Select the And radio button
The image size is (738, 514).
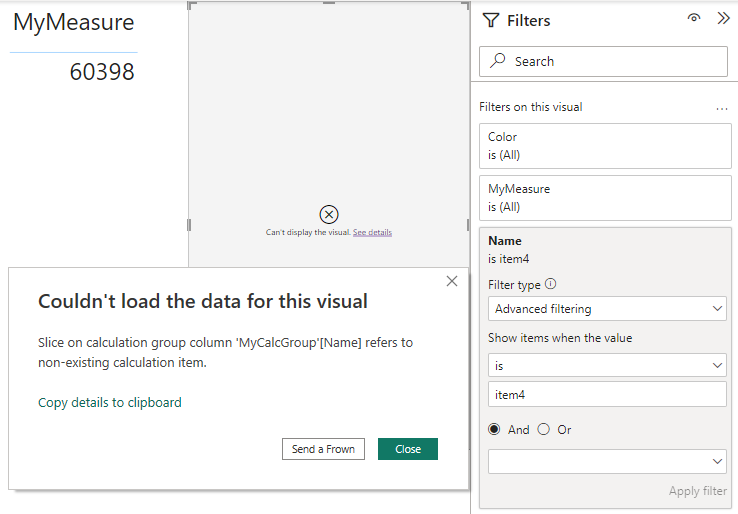pos(494,429)
